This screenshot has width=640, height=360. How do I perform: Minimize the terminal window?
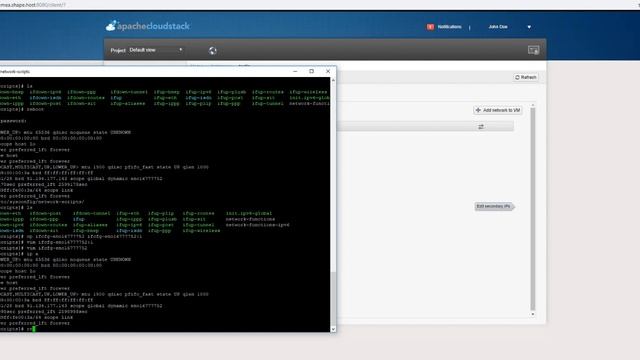pos(295,71)
